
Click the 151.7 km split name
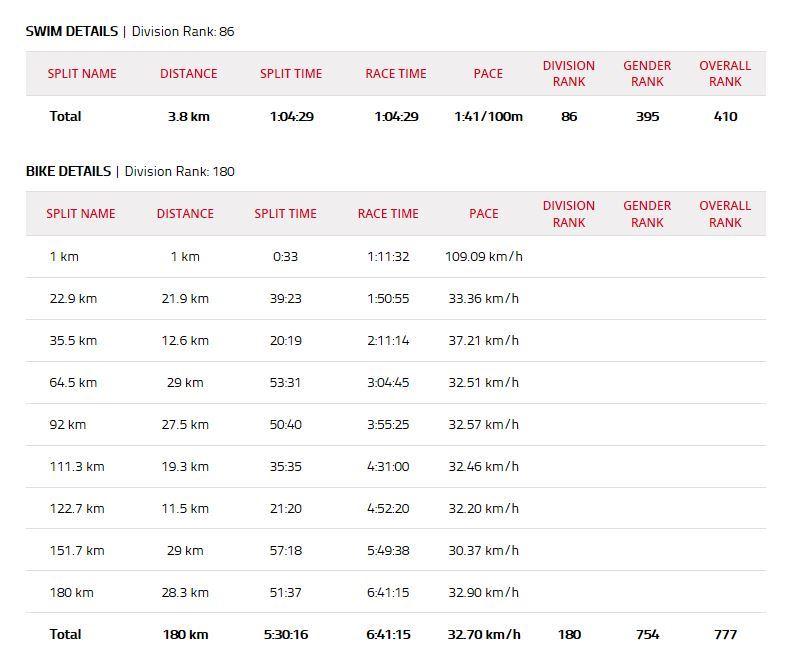[77, 551]
